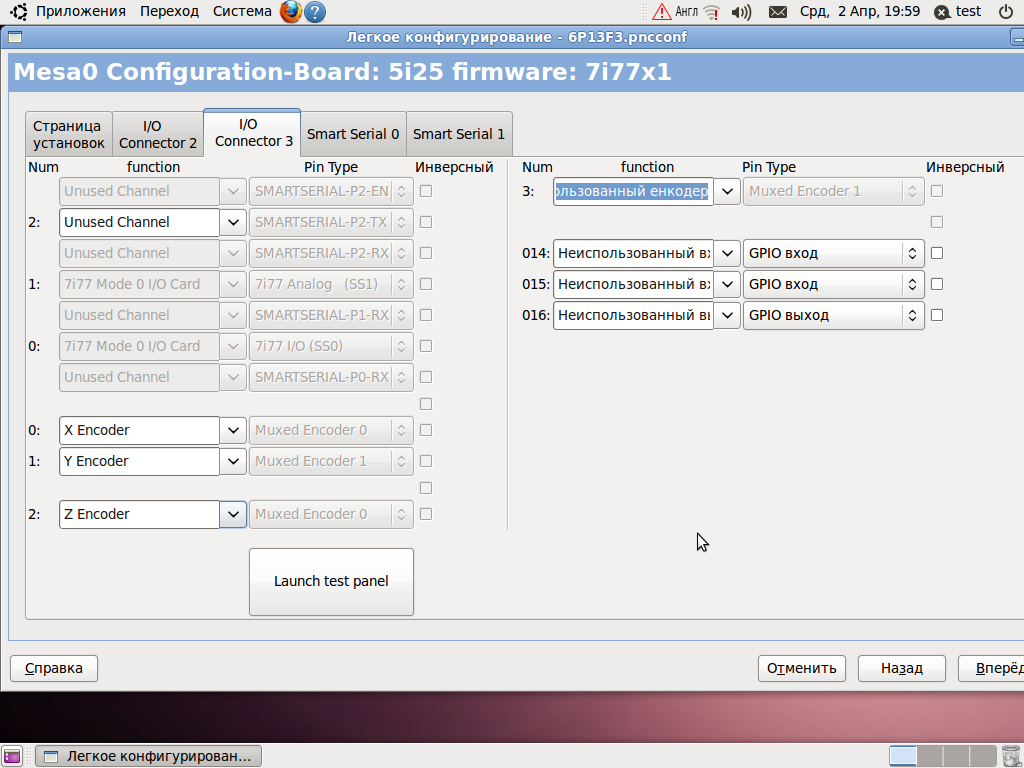Click the Справка help button

pos(54,669)
